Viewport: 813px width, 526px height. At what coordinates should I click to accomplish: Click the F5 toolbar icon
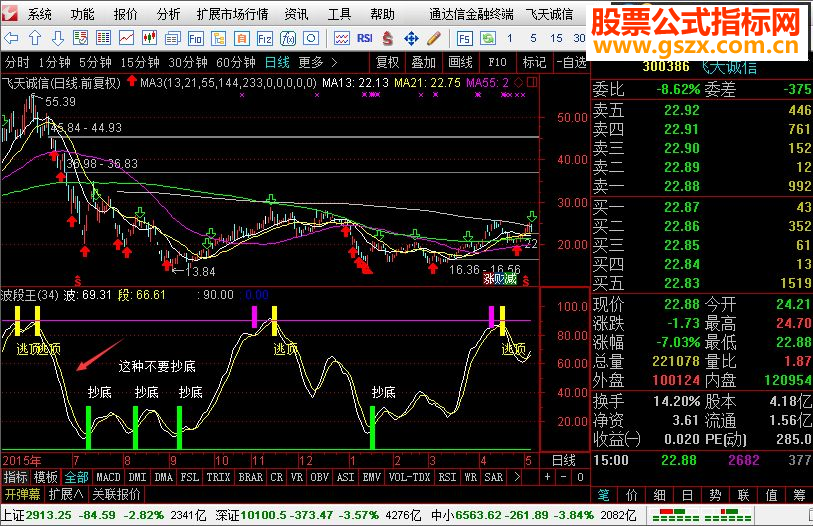pos(465,38)
